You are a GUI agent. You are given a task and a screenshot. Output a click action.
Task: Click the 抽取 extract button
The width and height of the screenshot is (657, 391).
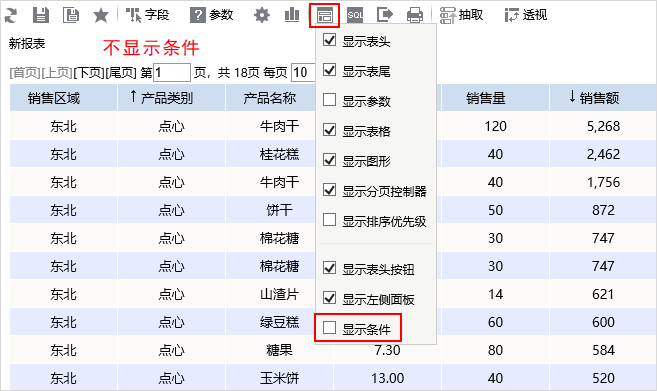click(461, 15)
